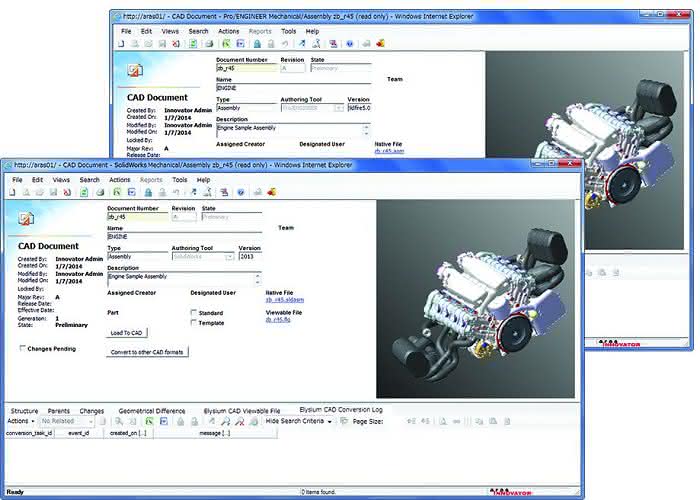Screen dimensions: 700x500
Task: Open the Hide Search Criteria dropdown
Action: tap(299, 421)
